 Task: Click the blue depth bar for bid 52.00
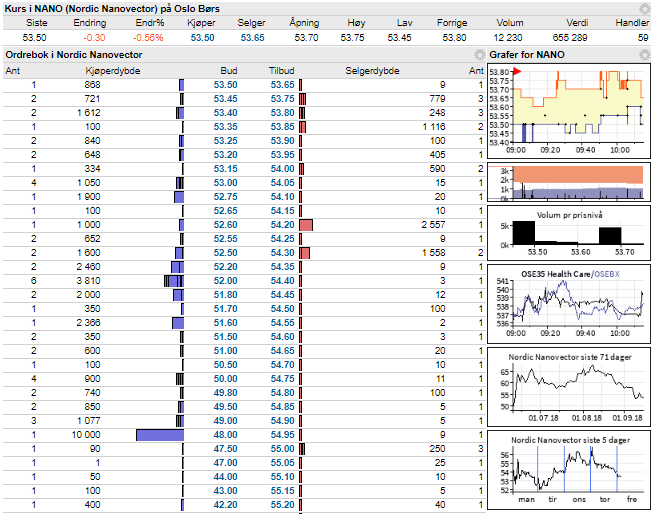point(174,281)
